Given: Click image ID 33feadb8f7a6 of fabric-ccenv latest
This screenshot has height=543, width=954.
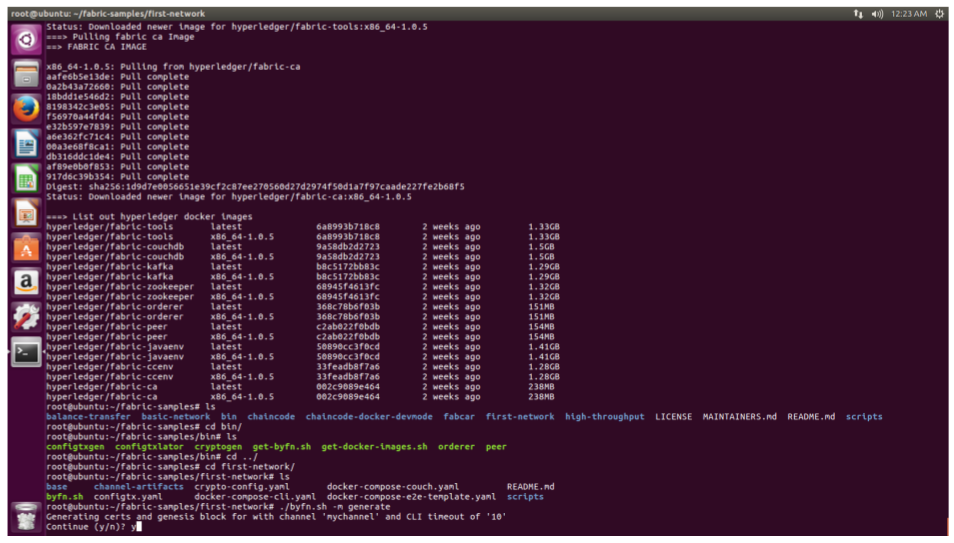Looking at the screenshot, I should [x=347, y=366].
